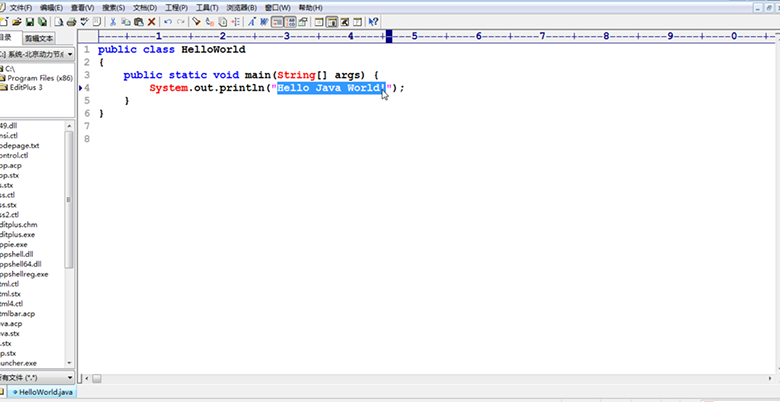The height and width of the screenshot is (402, 780).
Task: Expand the drive selection dropdown
Action: tap(70, 54)
